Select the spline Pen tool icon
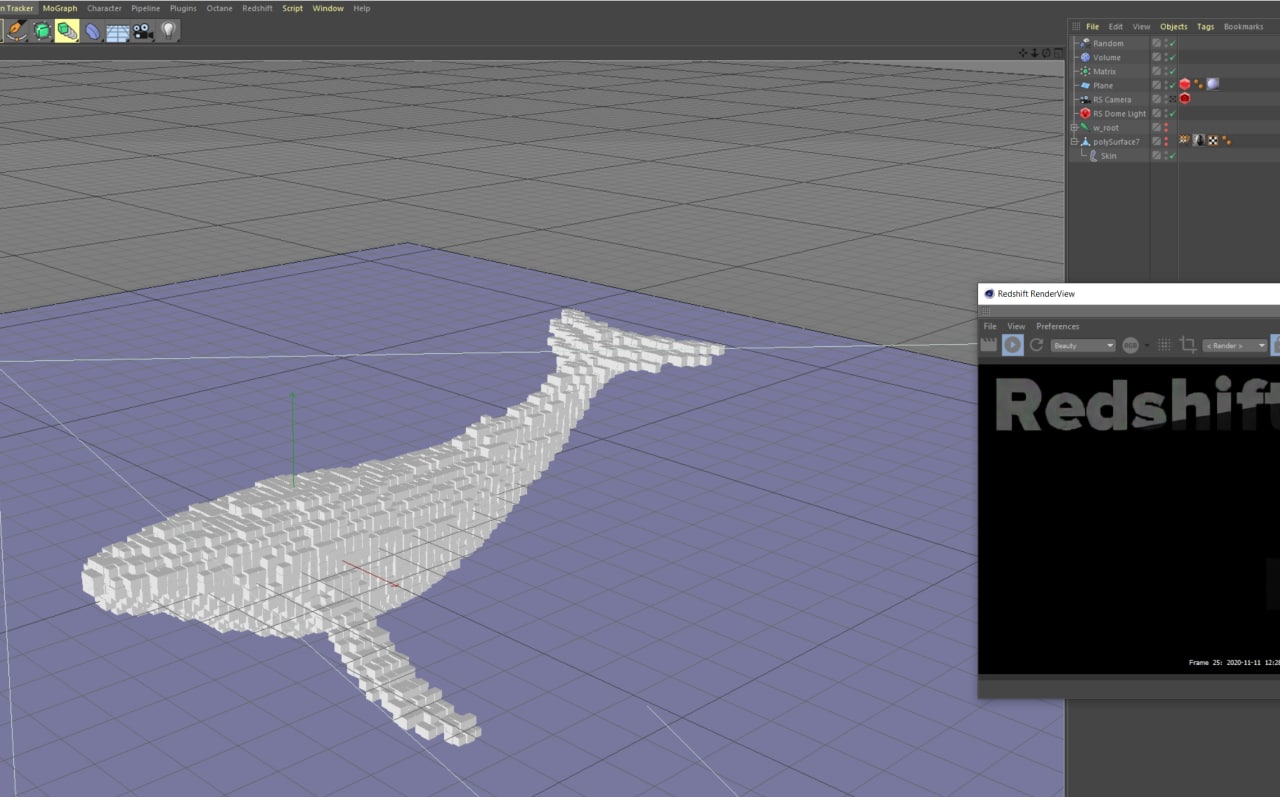Viewport: 1280px width, 797px height. (x=17, y=31)
